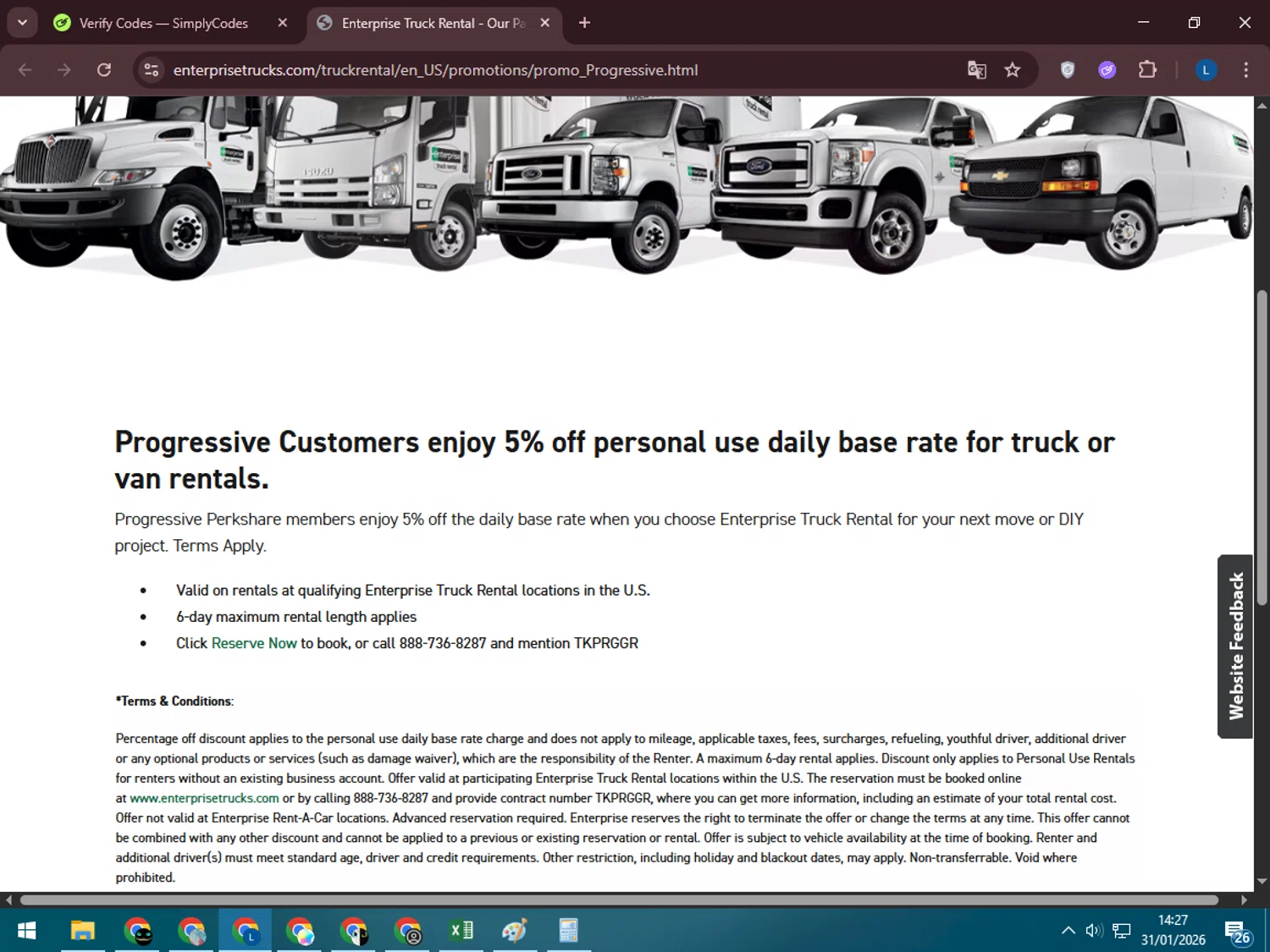Click the vertical scrollbar thumb
Image resolution: width=1270 pixels, height=952 pixels.
tap(1262, 448)
